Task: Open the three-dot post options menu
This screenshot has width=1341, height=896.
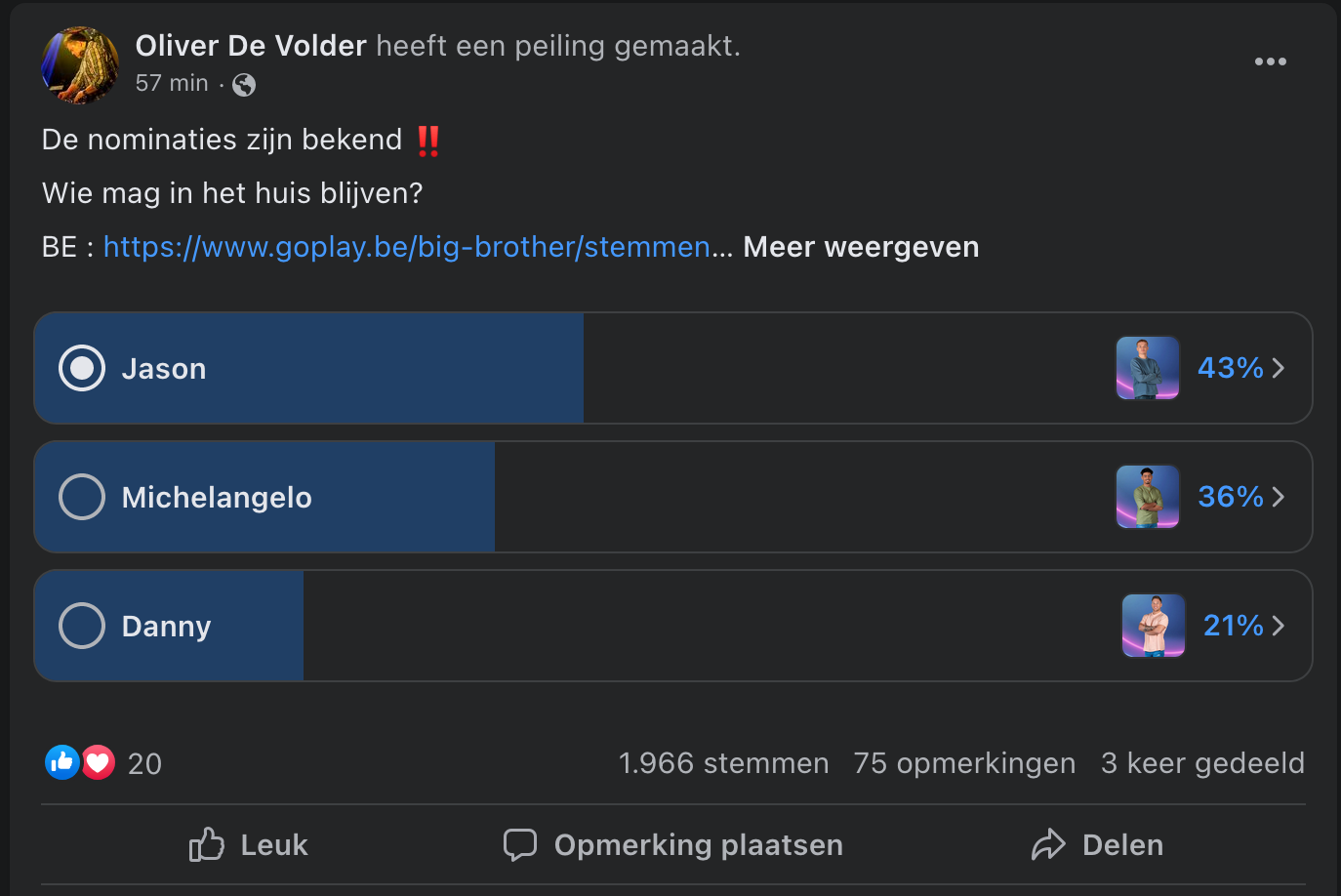Action: click(x=1270, y=61)
